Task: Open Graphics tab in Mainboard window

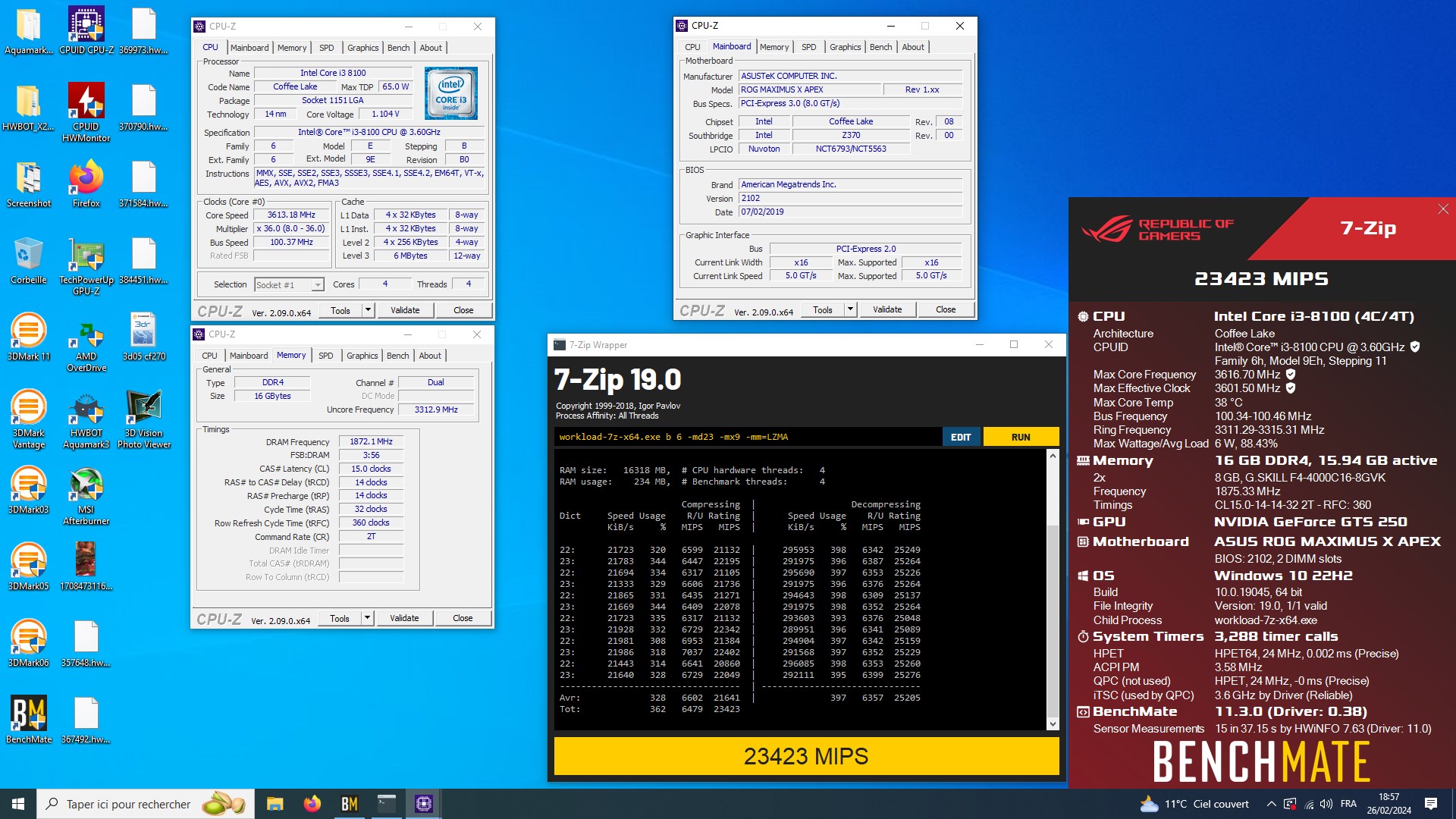Action: 845,47
